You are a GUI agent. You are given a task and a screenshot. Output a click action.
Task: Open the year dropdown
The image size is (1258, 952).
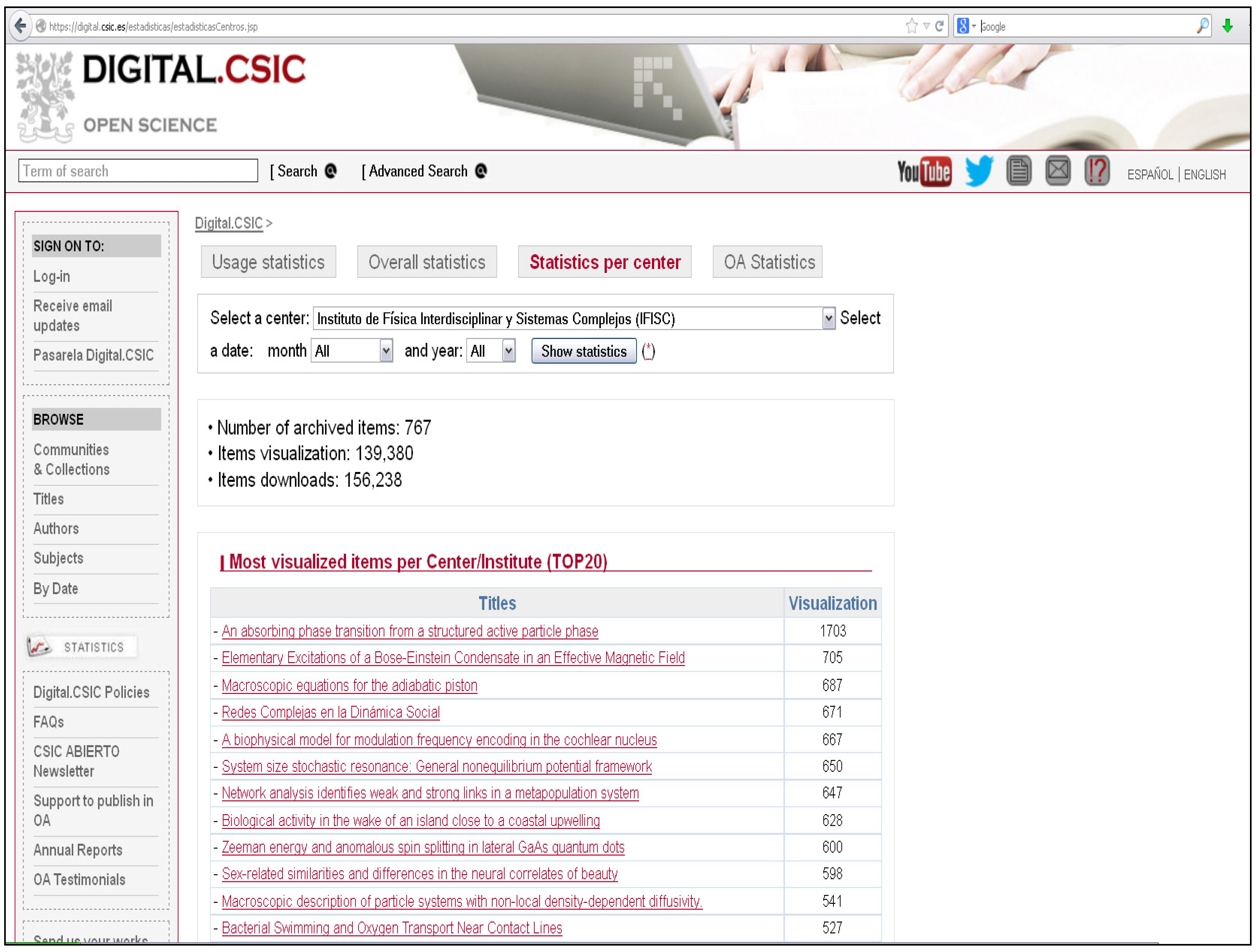point(508,351)
